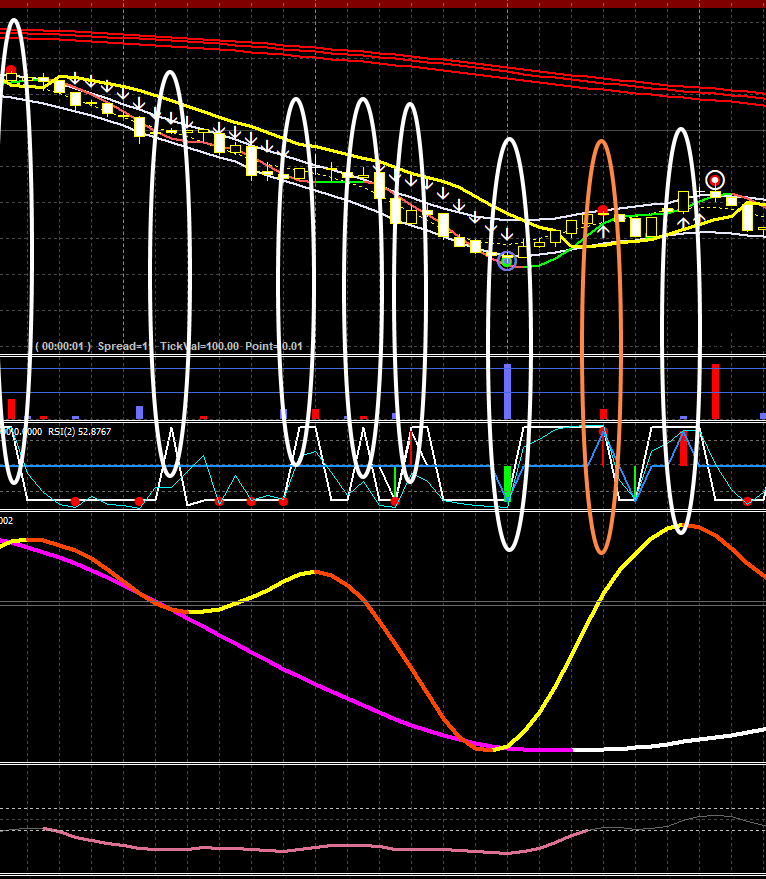Select the thick red bar in the RSI panel
Image resolution: width=766 pixels, height=879 pixels.
point(684,448)
